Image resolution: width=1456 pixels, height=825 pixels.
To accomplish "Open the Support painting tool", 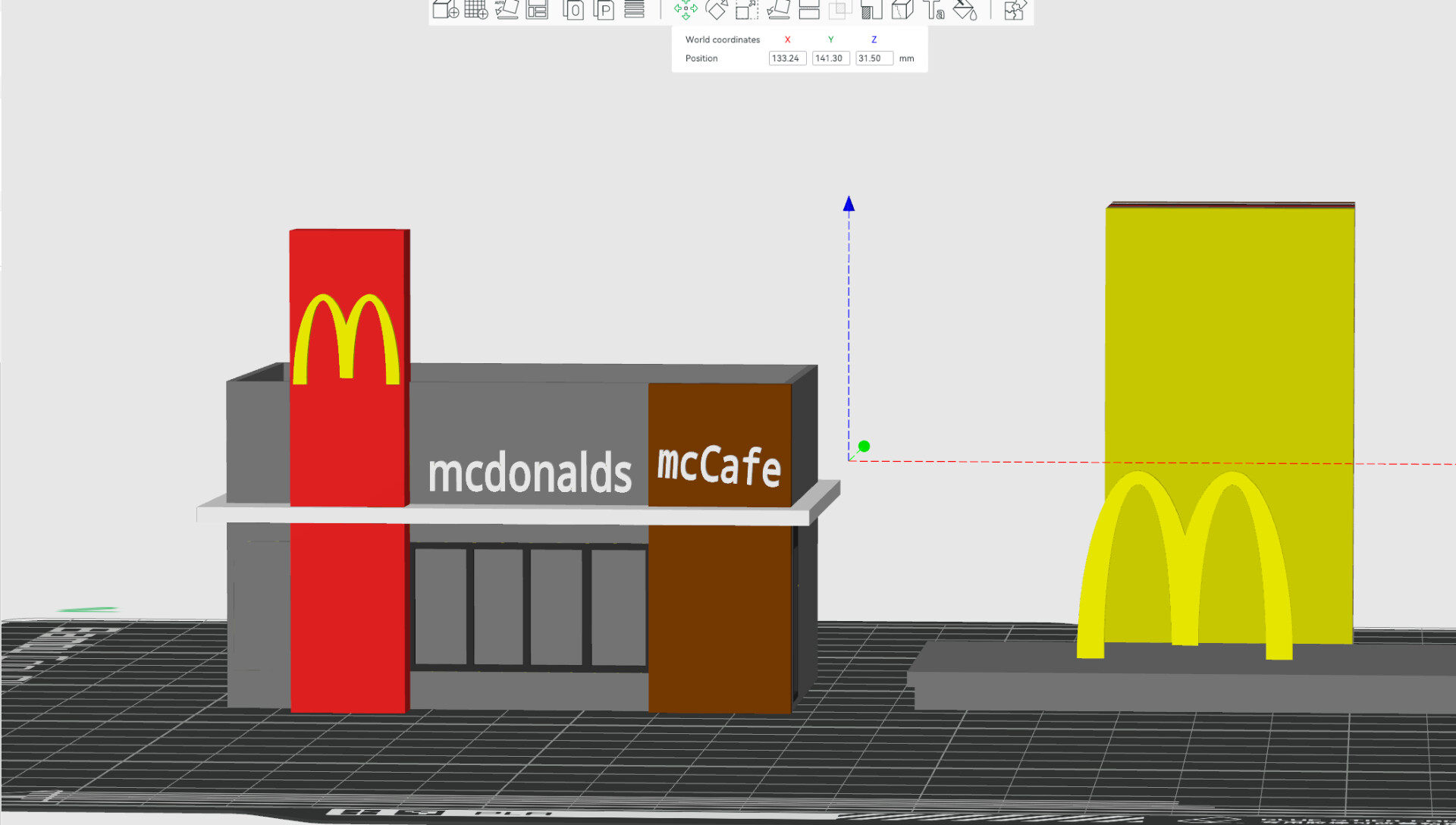I will tap(871, 9).
